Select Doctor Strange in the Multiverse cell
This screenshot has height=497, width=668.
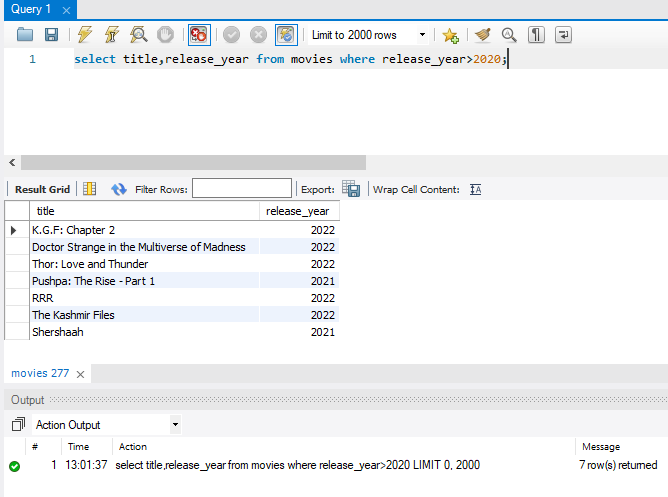144,247
